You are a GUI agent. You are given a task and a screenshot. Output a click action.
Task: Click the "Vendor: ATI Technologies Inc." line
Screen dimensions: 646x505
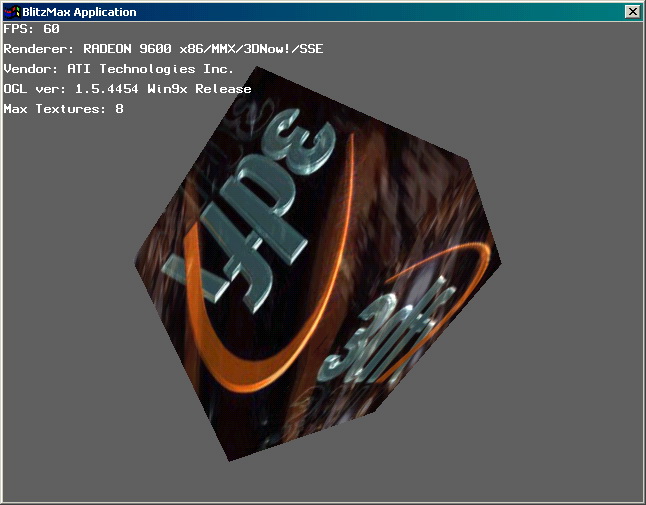[x=118, y=69]
